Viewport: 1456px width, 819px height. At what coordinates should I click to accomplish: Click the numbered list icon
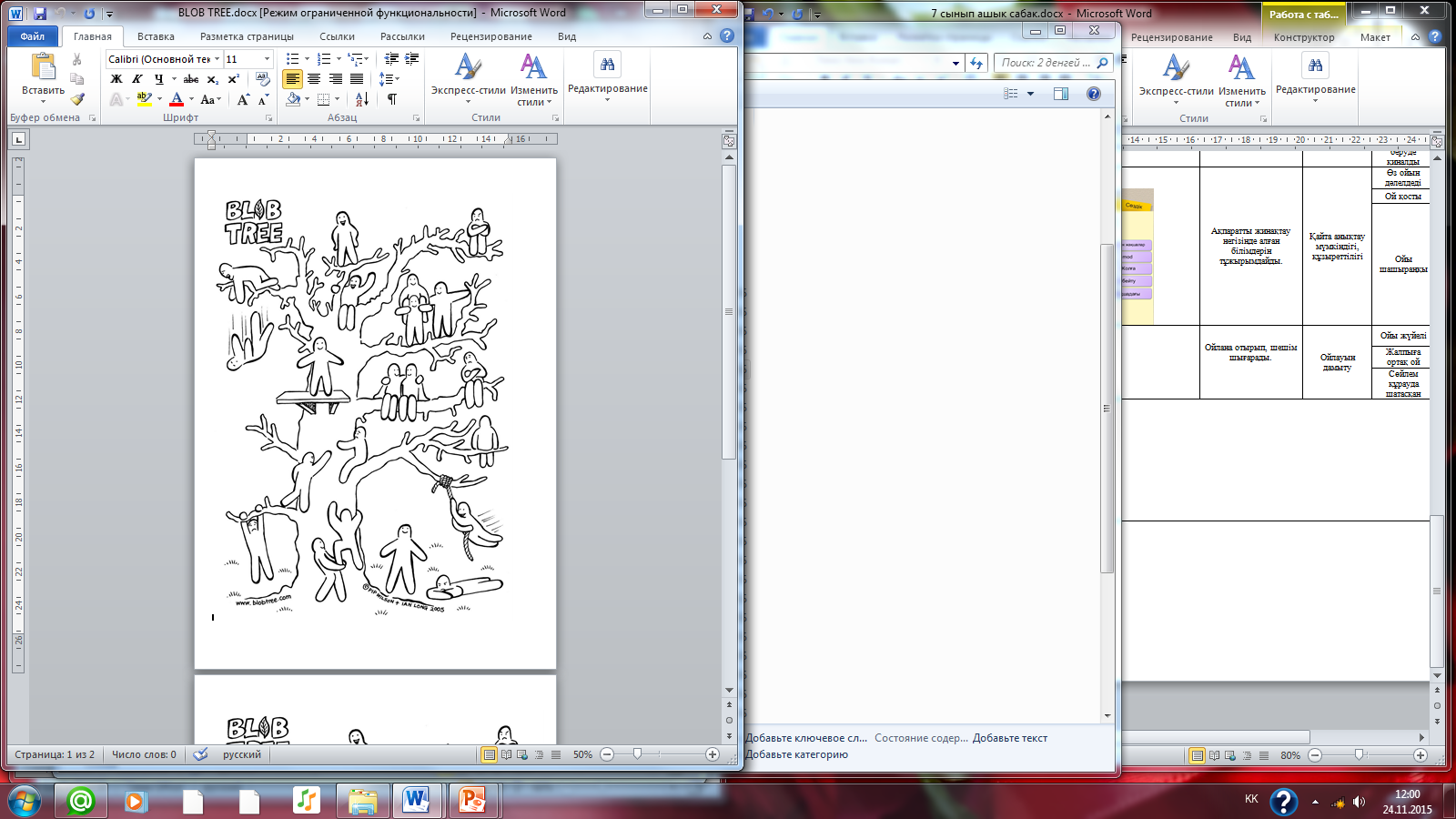[324, 59]
